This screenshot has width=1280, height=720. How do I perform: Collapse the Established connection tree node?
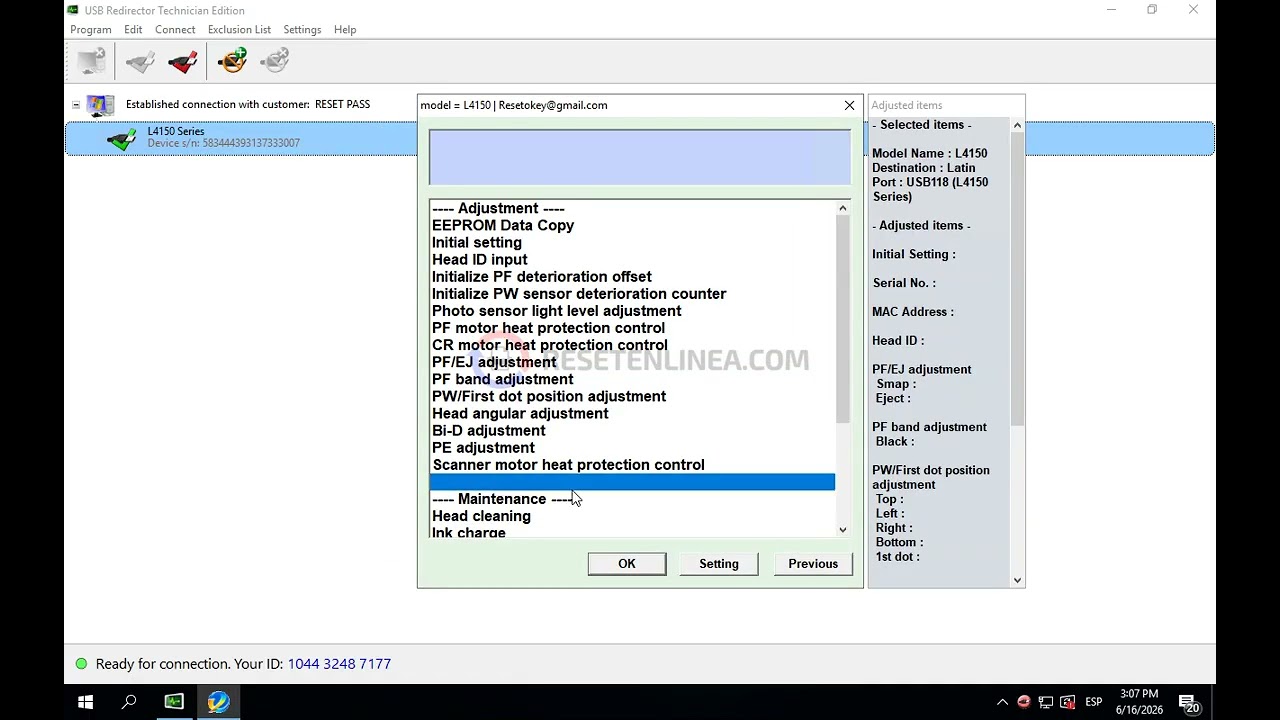tap(76, 105)
